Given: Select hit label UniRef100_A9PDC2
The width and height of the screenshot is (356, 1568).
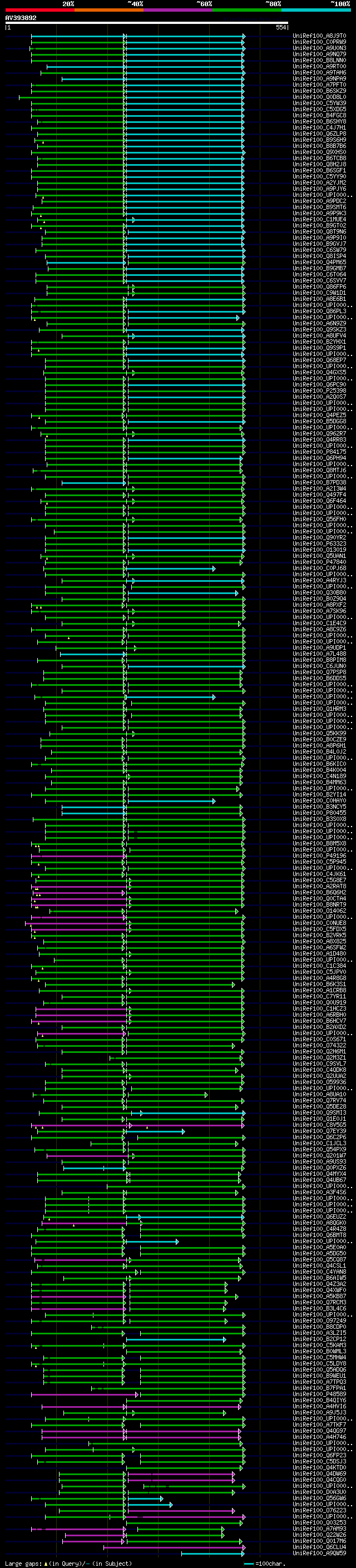Looking at the screenshot, I should click(319, 201).
